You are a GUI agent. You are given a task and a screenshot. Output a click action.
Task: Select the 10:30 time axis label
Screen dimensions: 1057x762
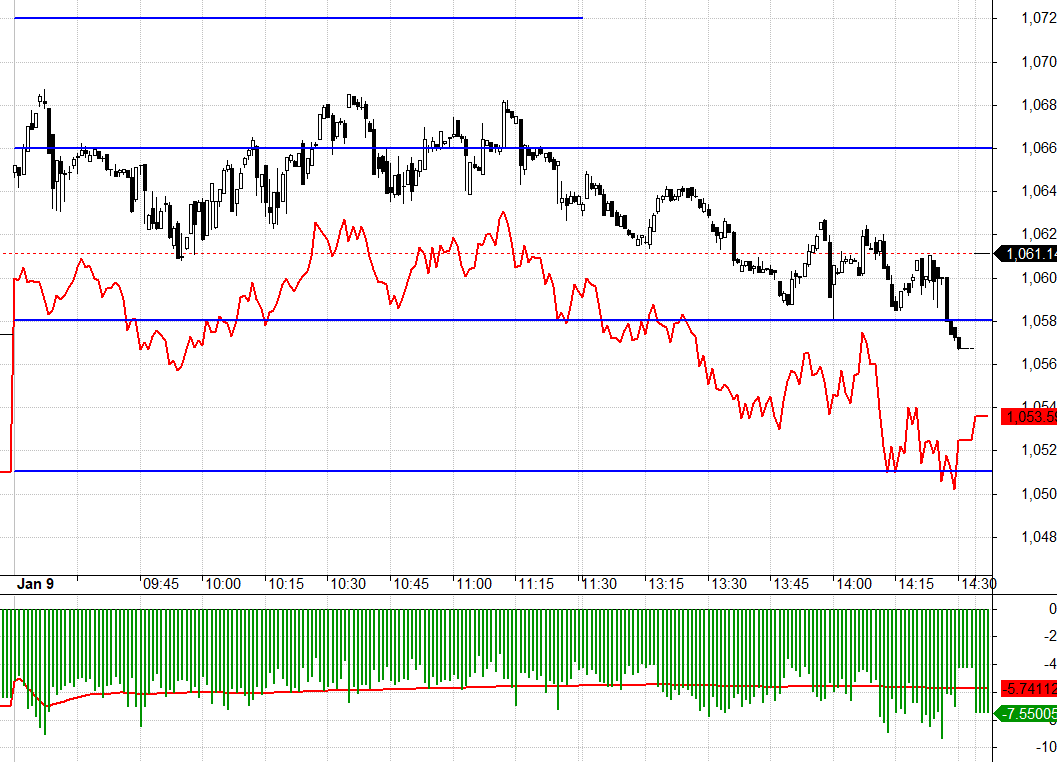click(x=349, y=584)
